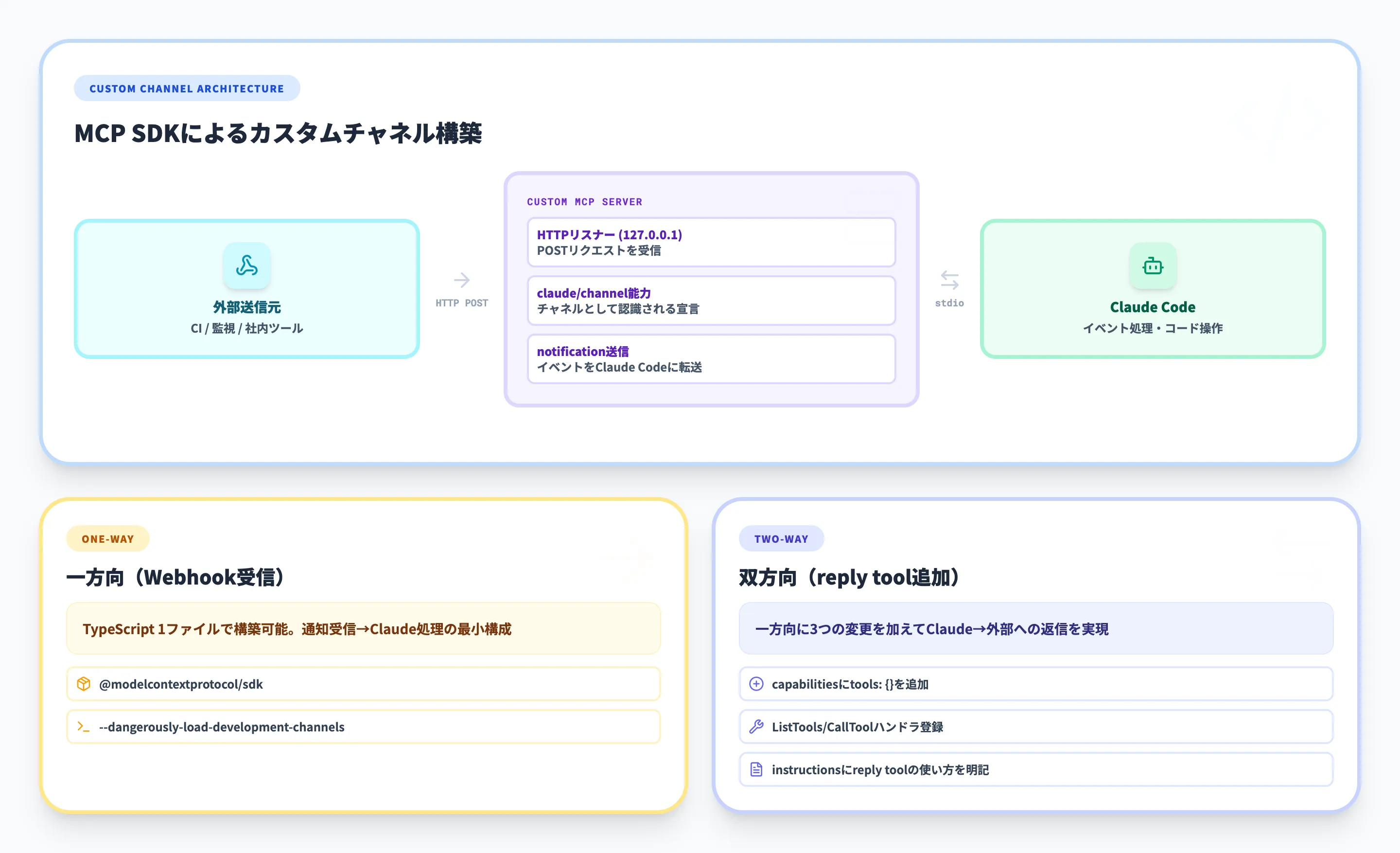Select the wrench icon beside ListTools/CallTool row
The image size is (1400, 853).
click(x=756, y=726)
